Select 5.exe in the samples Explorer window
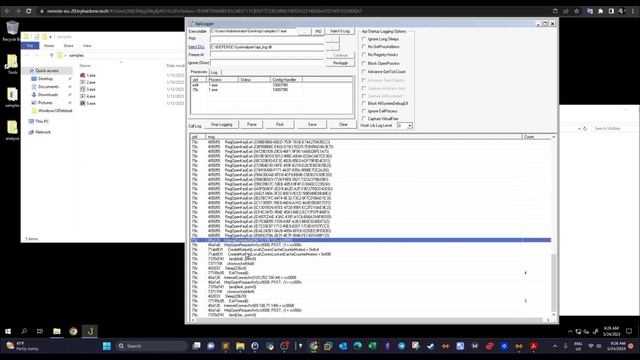This screenshot has height=360, width=640. 88,103
